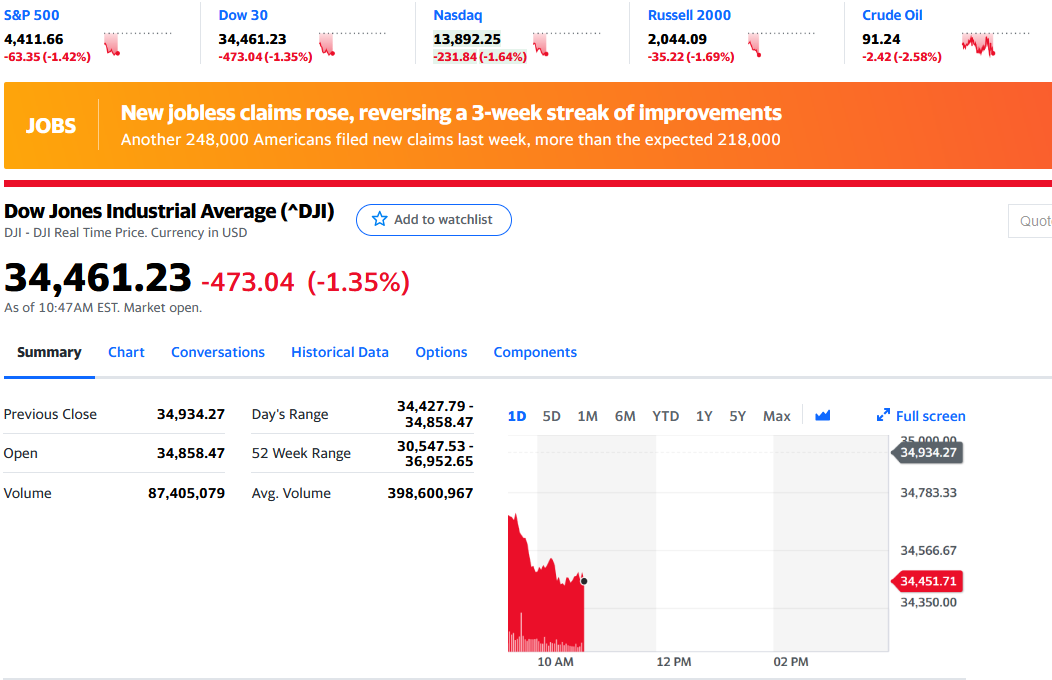The width and height of the screenshot is (1052, 680).
Task: Switch chart to 1M range
Action: click(588, 416)
